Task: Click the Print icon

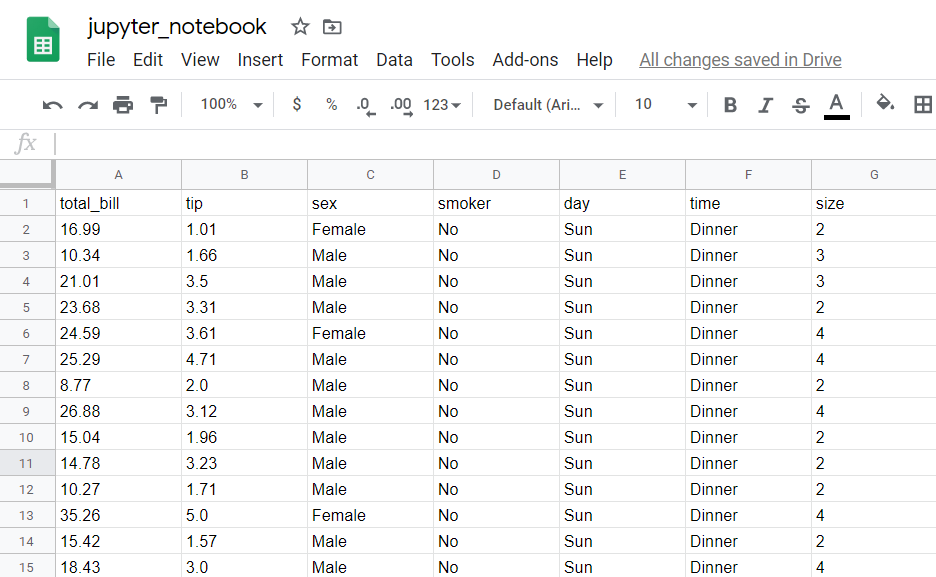Action: tap(123, 105)
